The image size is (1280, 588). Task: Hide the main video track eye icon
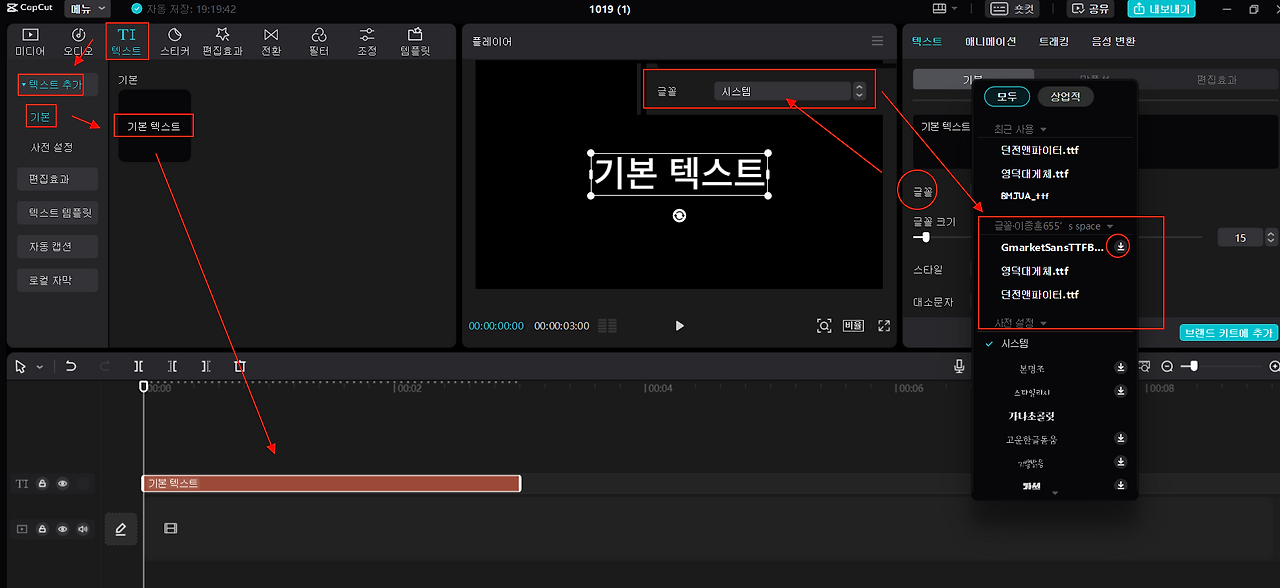pyautogui.click(x=63, y=528)
